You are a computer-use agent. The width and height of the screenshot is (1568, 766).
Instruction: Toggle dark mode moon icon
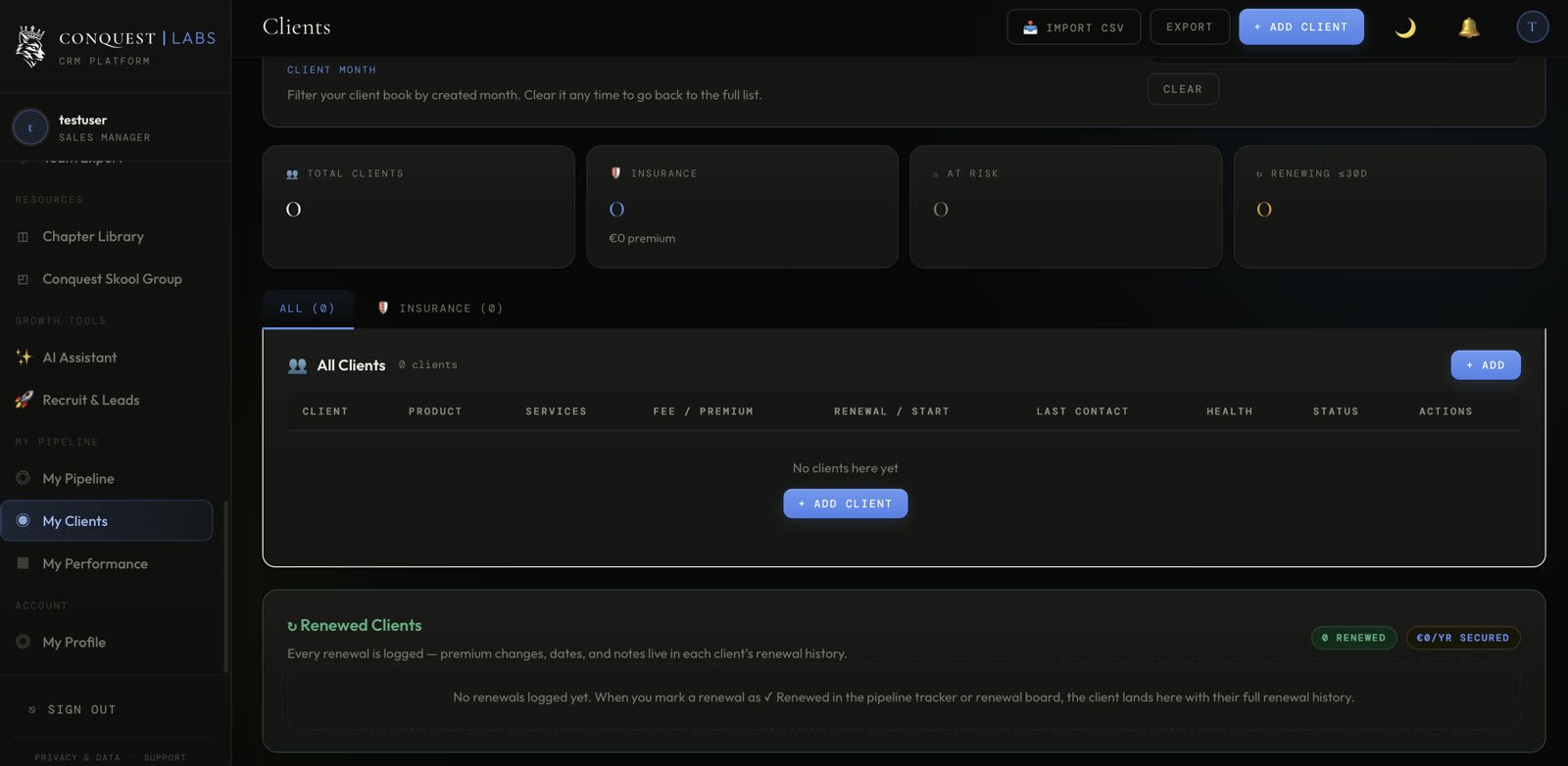(x=1405, y=27)
